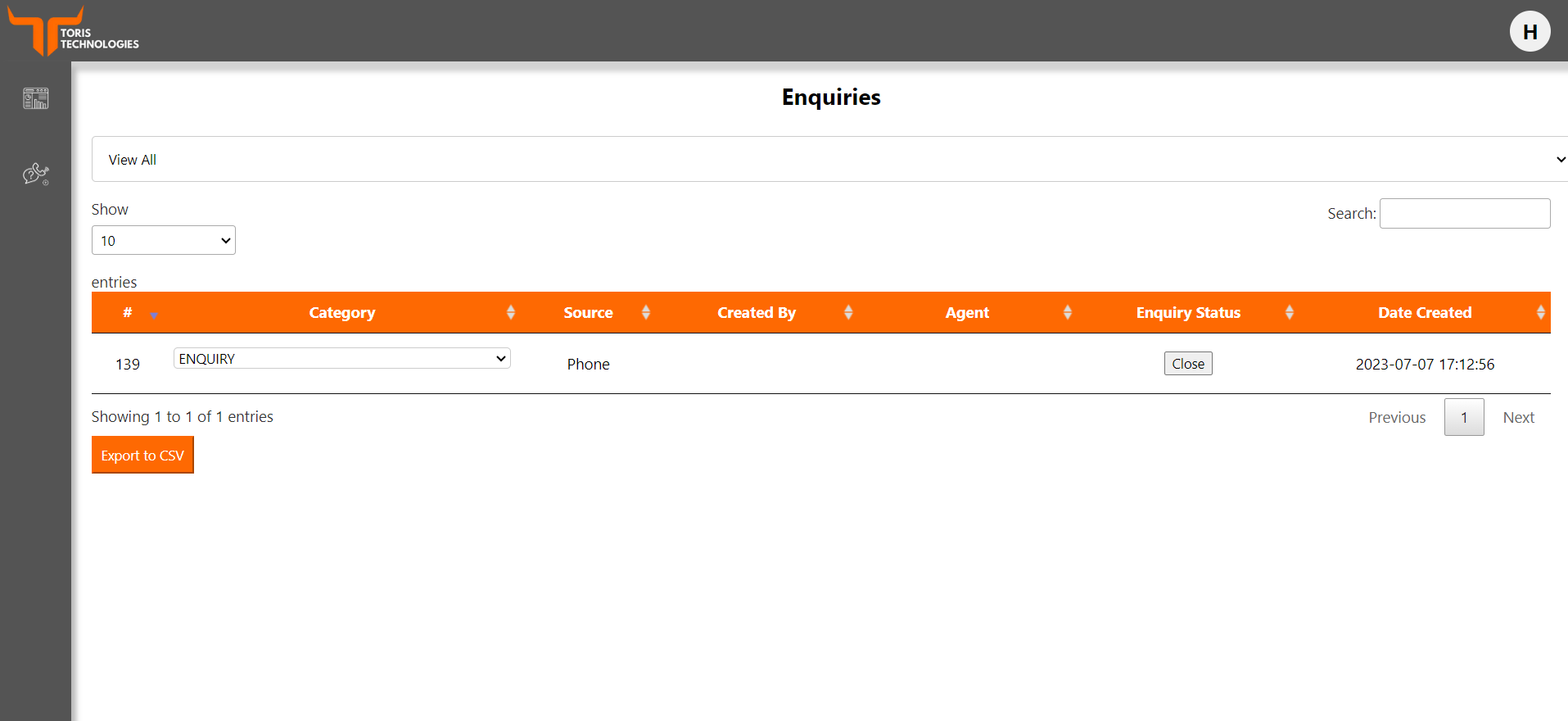The height and width of the screenshot is (721, 1568).
Task: Click the Toris Technologies logo
Action: [73, 32]
